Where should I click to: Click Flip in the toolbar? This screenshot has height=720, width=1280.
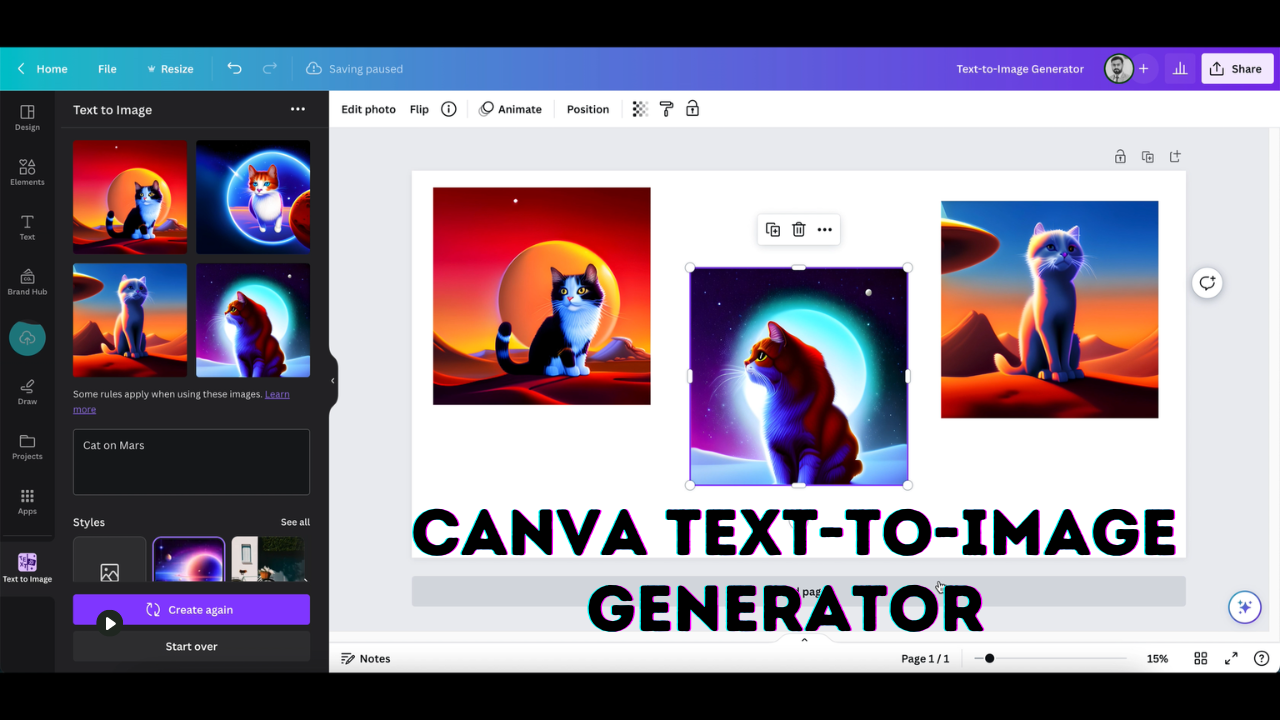(419, 109)
